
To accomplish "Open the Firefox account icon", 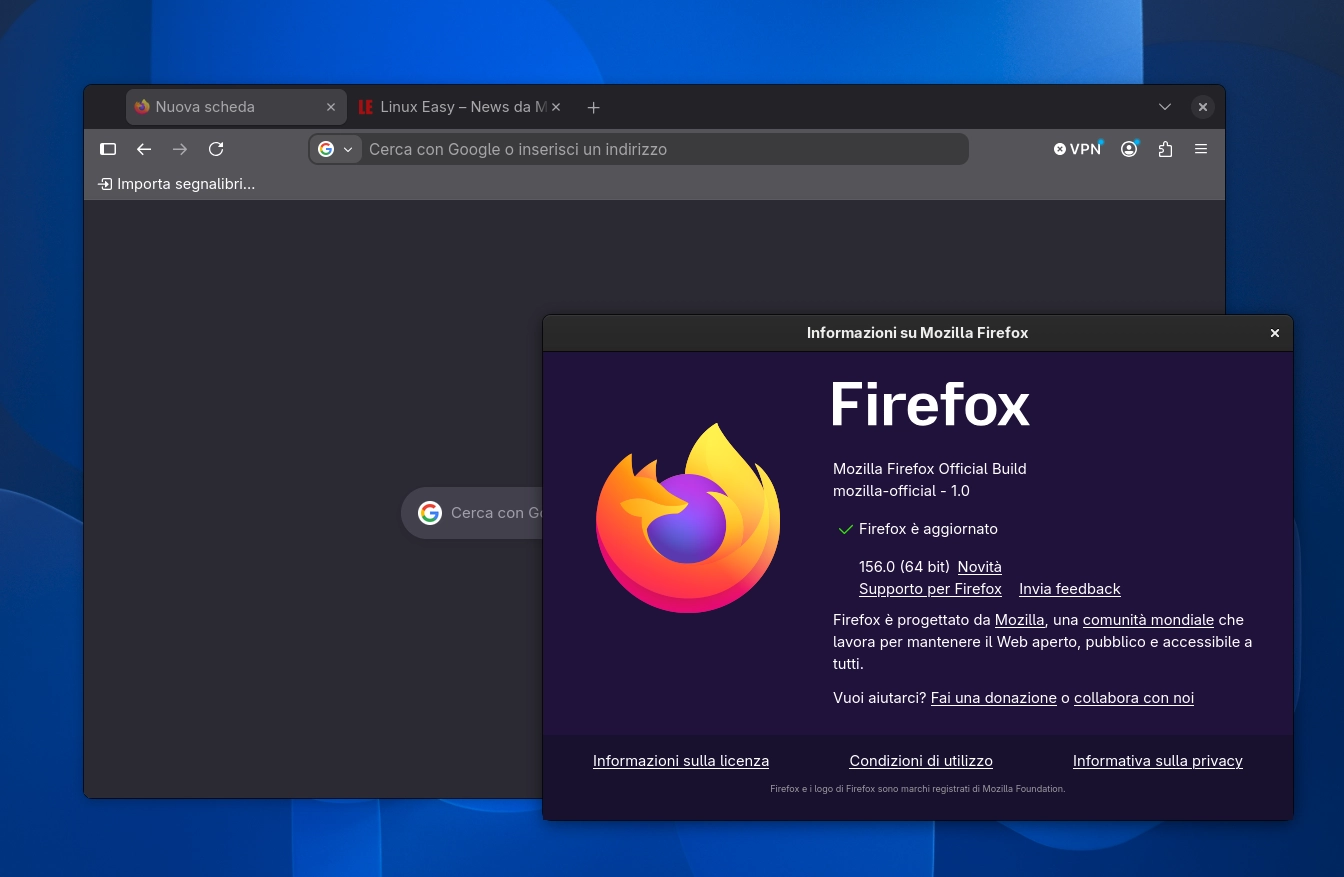I will click(x=1129, y=149).
